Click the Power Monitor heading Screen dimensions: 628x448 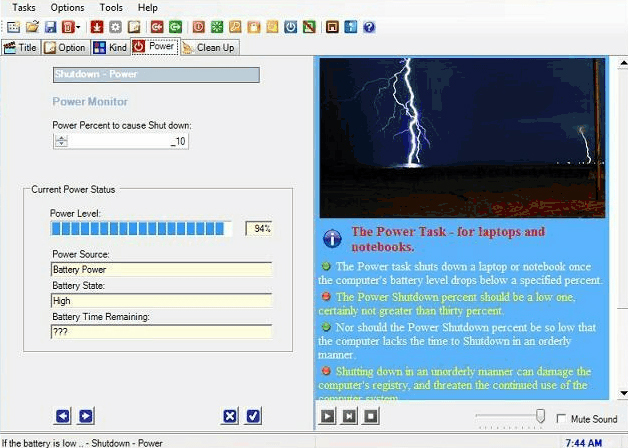90,102
